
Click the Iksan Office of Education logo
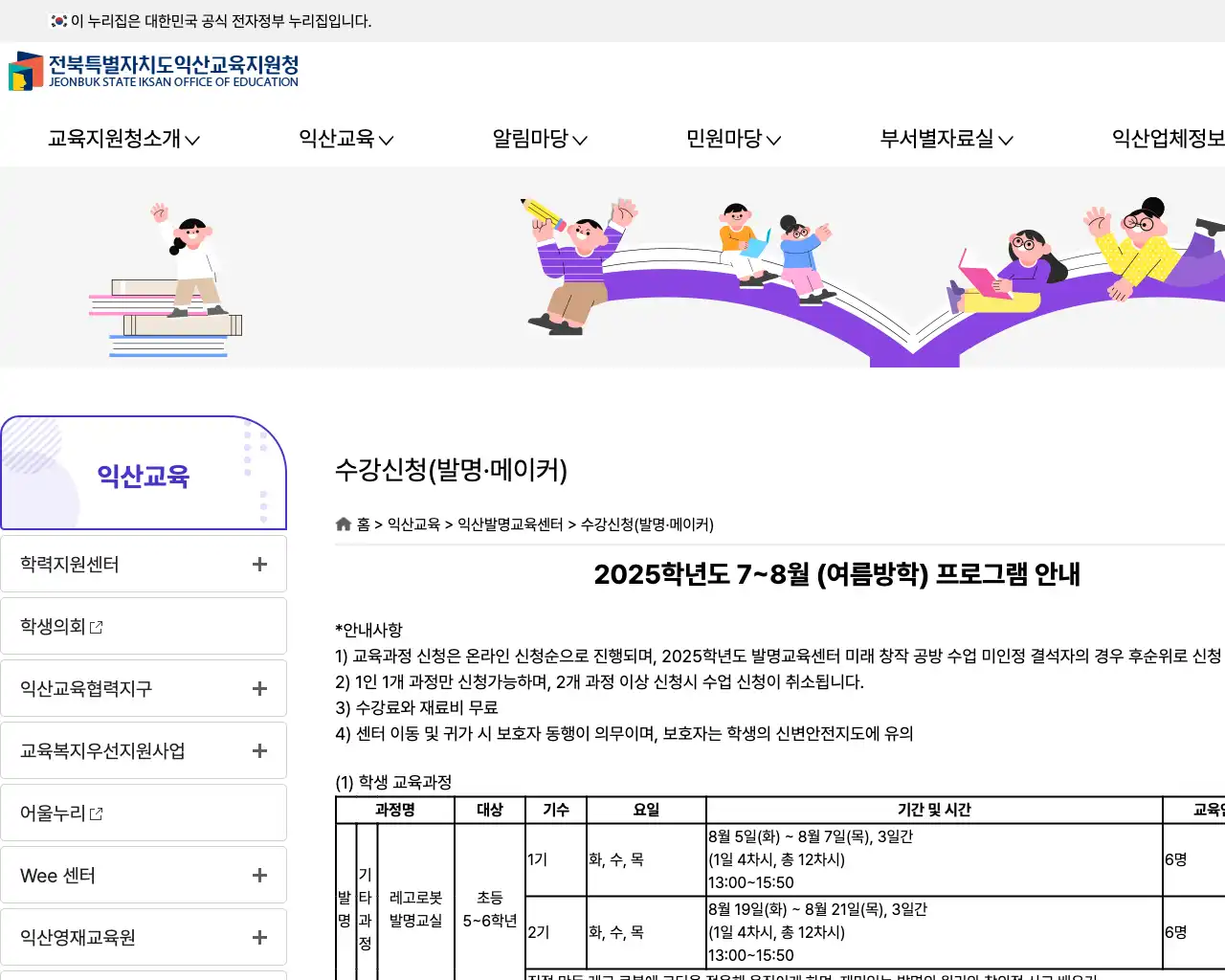153,72
